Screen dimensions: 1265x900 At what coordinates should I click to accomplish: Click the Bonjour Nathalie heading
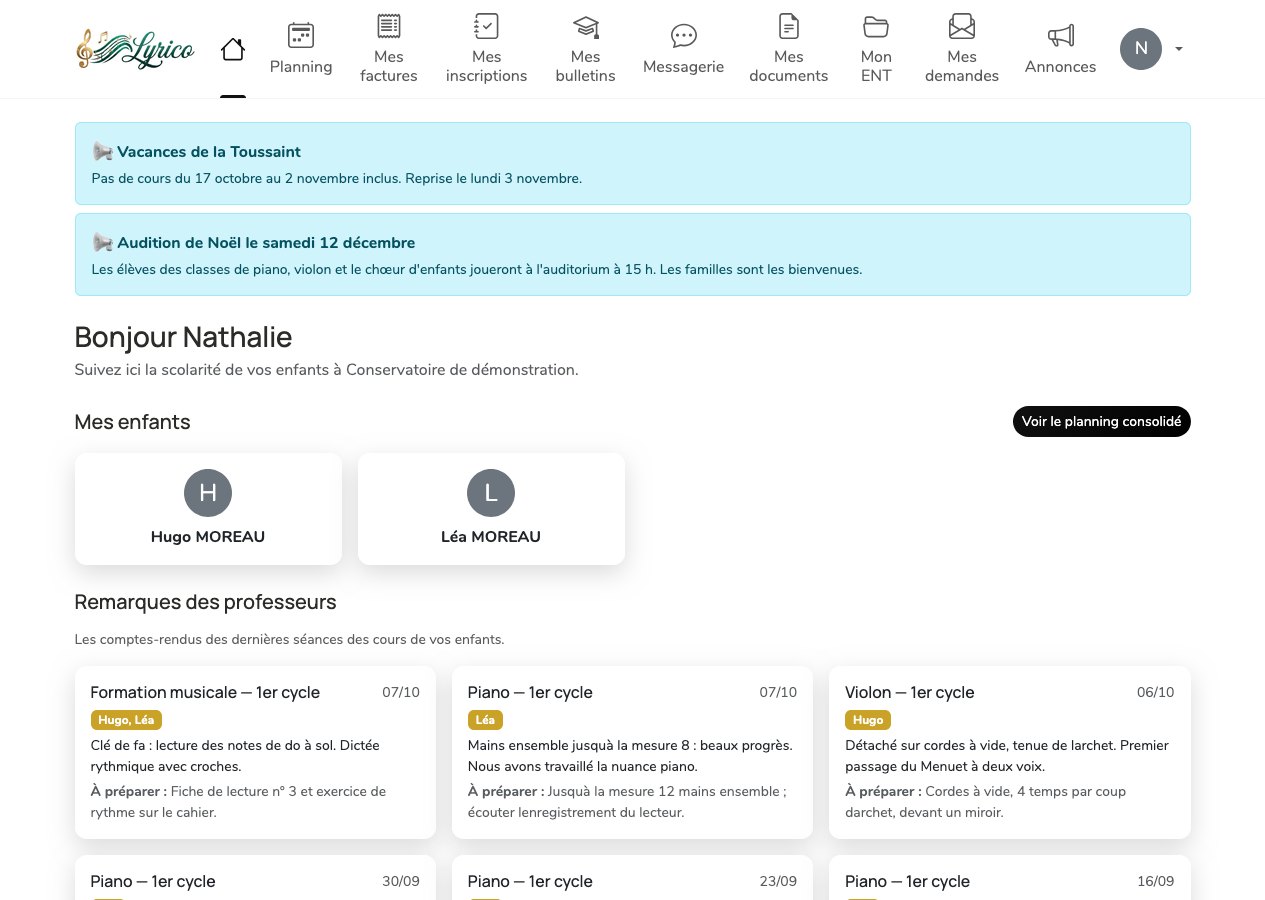tap(183, 337)
